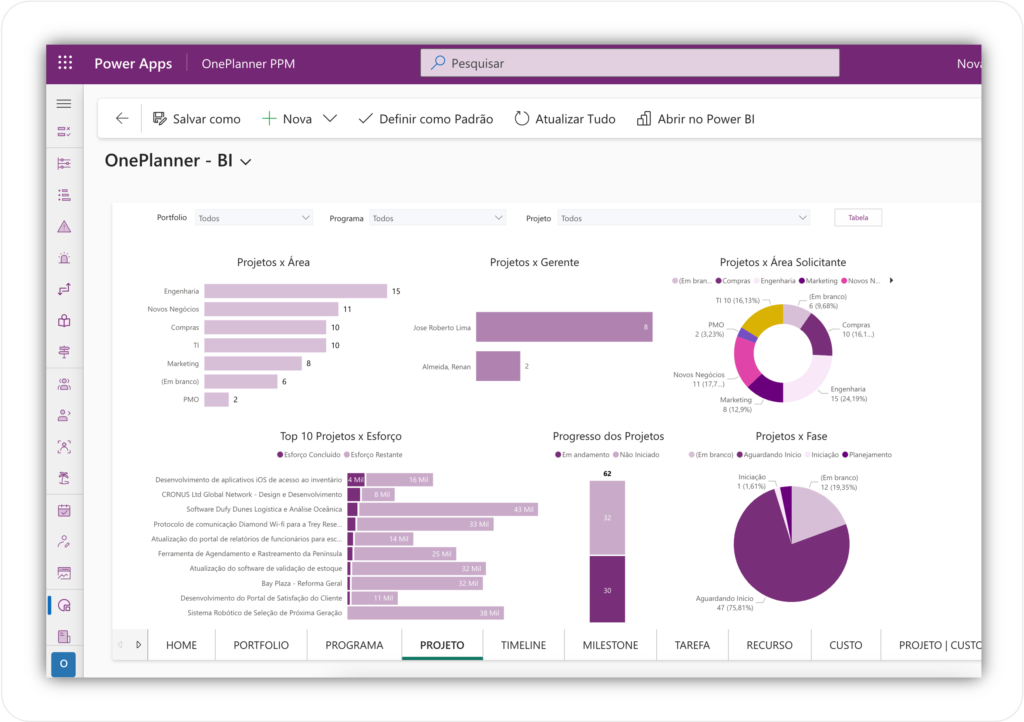Click Salvar como in toolbar
Viewport: 1024px width, 722px height.
(197, 119)
